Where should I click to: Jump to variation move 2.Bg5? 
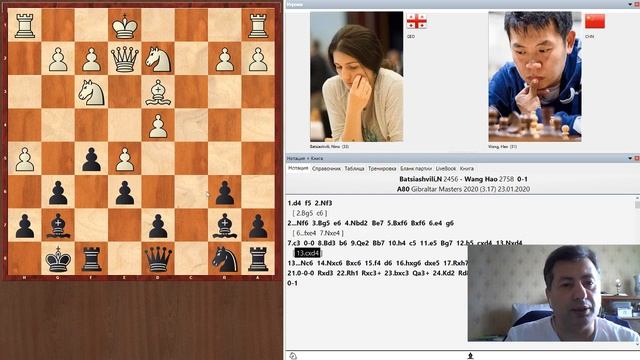(304, 213)
